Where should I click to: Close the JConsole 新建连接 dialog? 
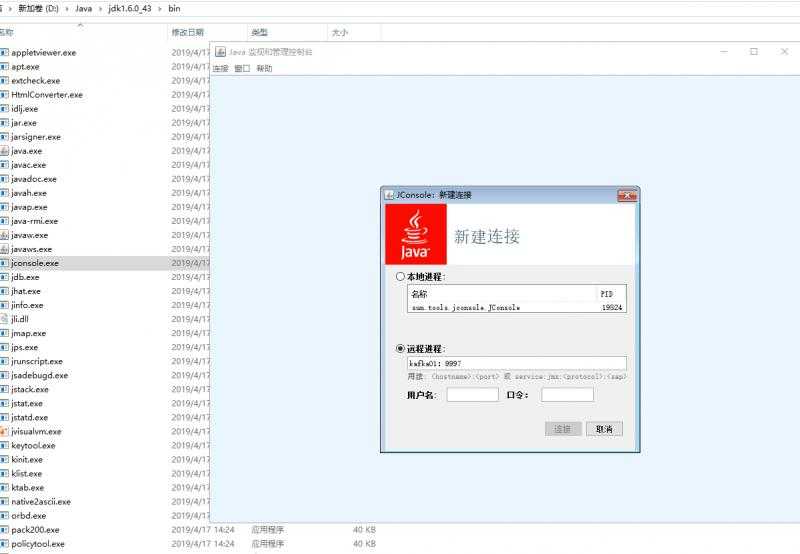627,195
